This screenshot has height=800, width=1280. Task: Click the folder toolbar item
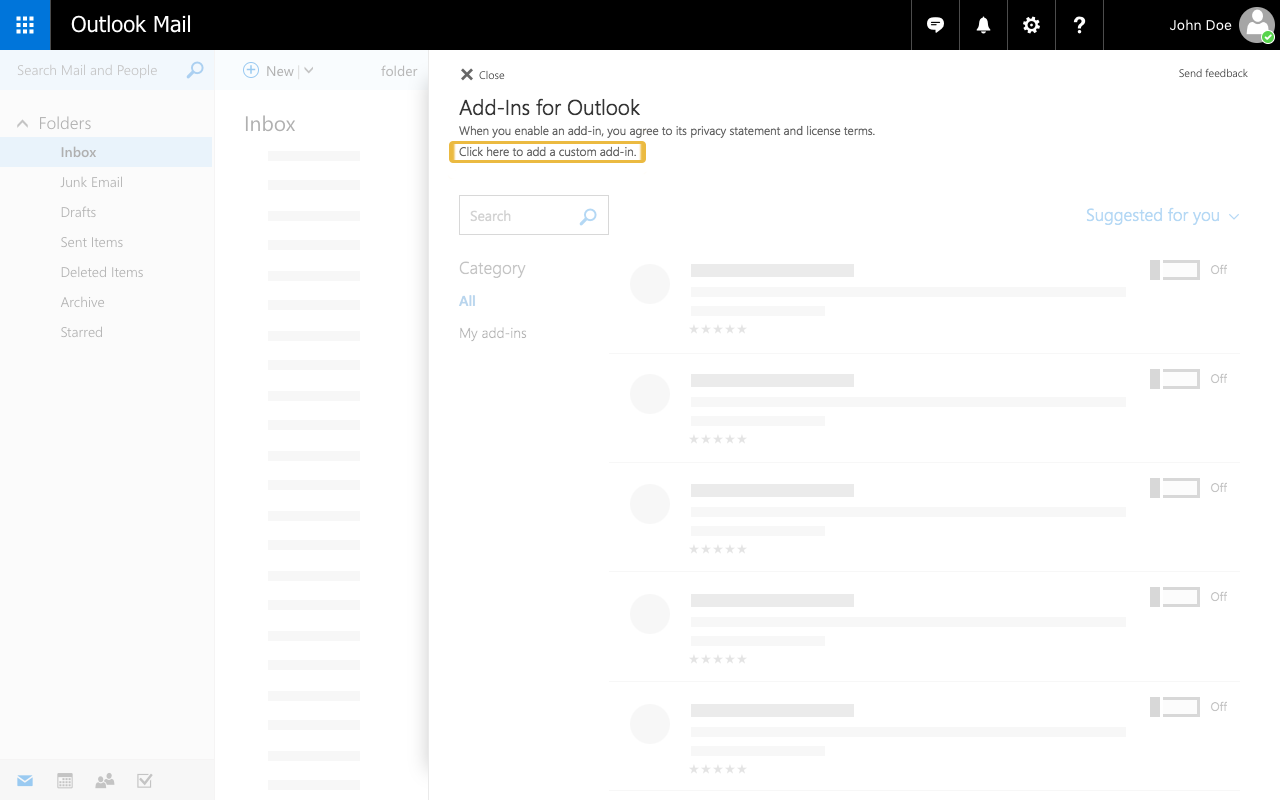coord(399,71)
